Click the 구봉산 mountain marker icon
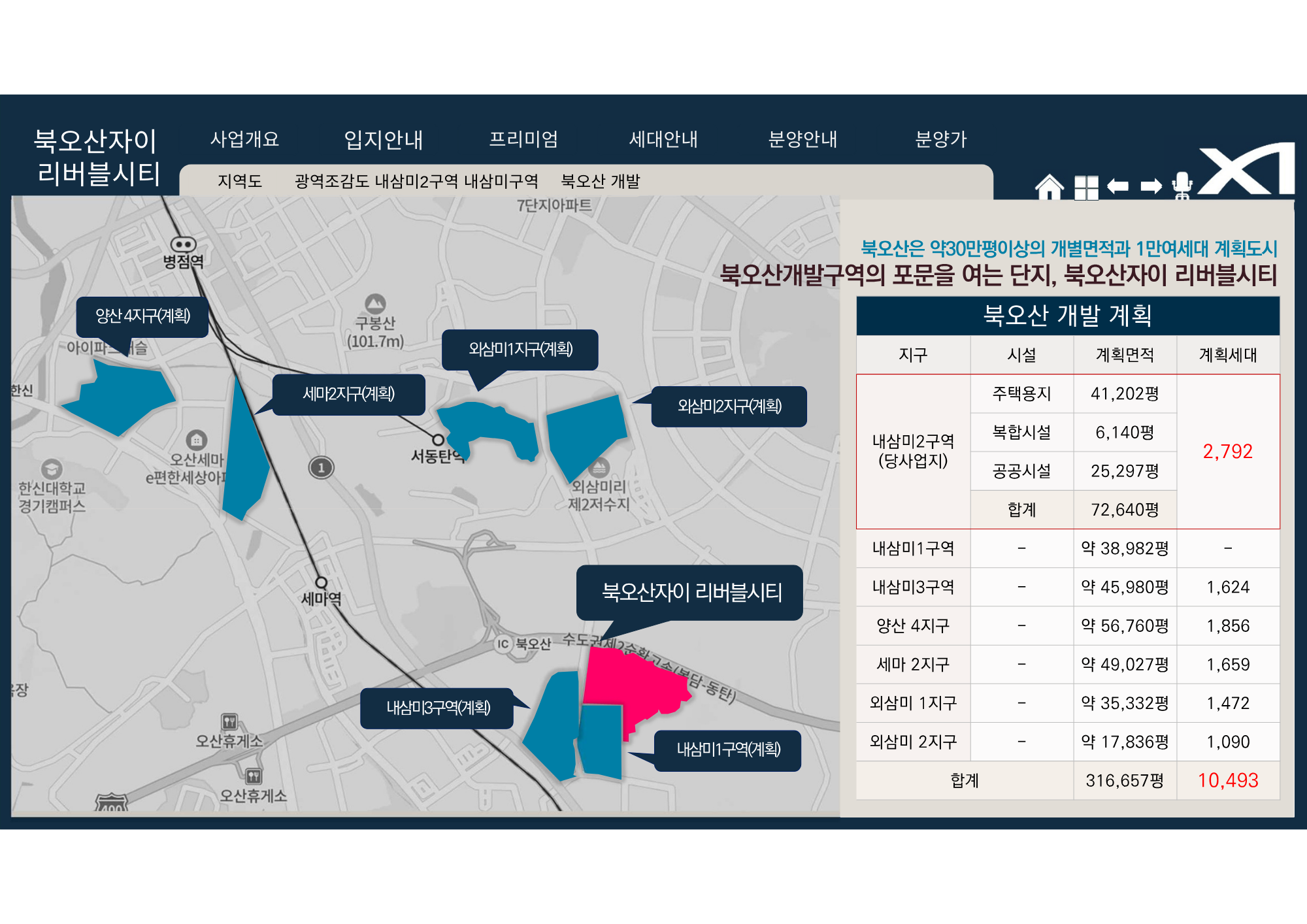Viewport: 1307px width, 924px height. click(x=375, y=303)
